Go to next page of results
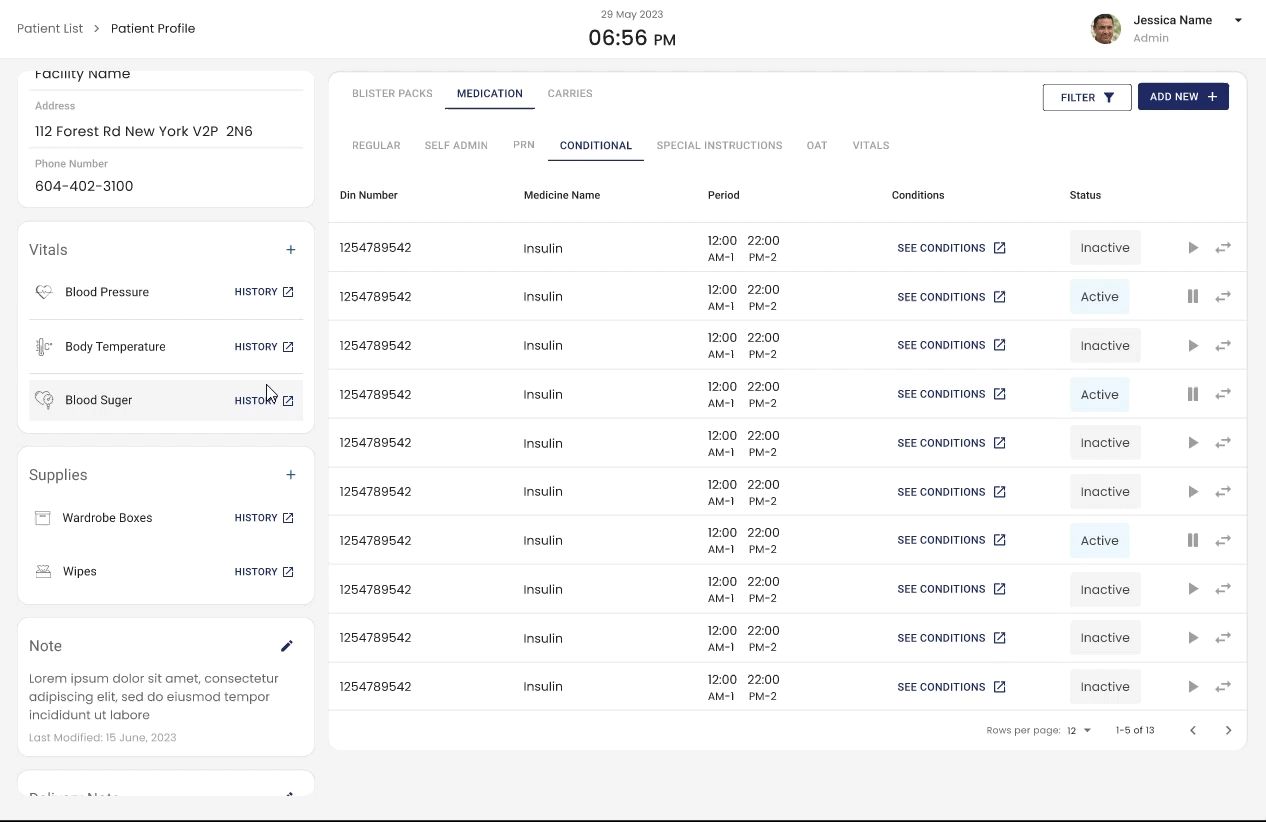 [1228, 730]
